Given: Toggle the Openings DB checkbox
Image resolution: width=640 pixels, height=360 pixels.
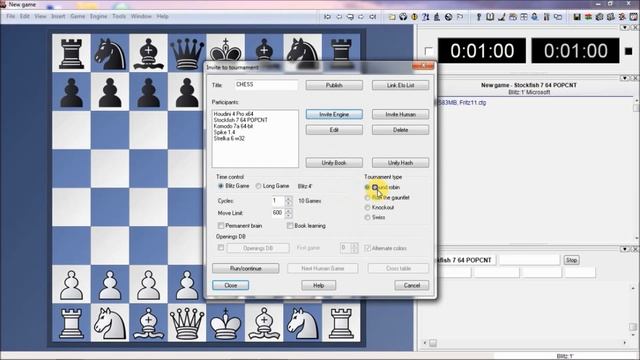Looking at the screenshot, I should tap(221, 248).
